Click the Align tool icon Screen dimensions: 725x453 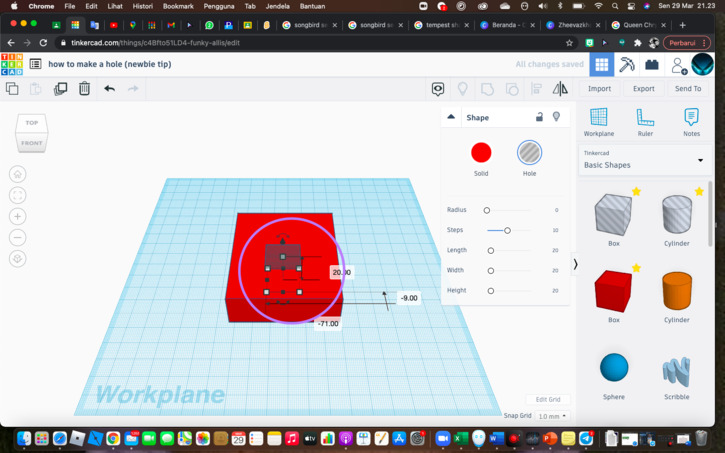536,88
